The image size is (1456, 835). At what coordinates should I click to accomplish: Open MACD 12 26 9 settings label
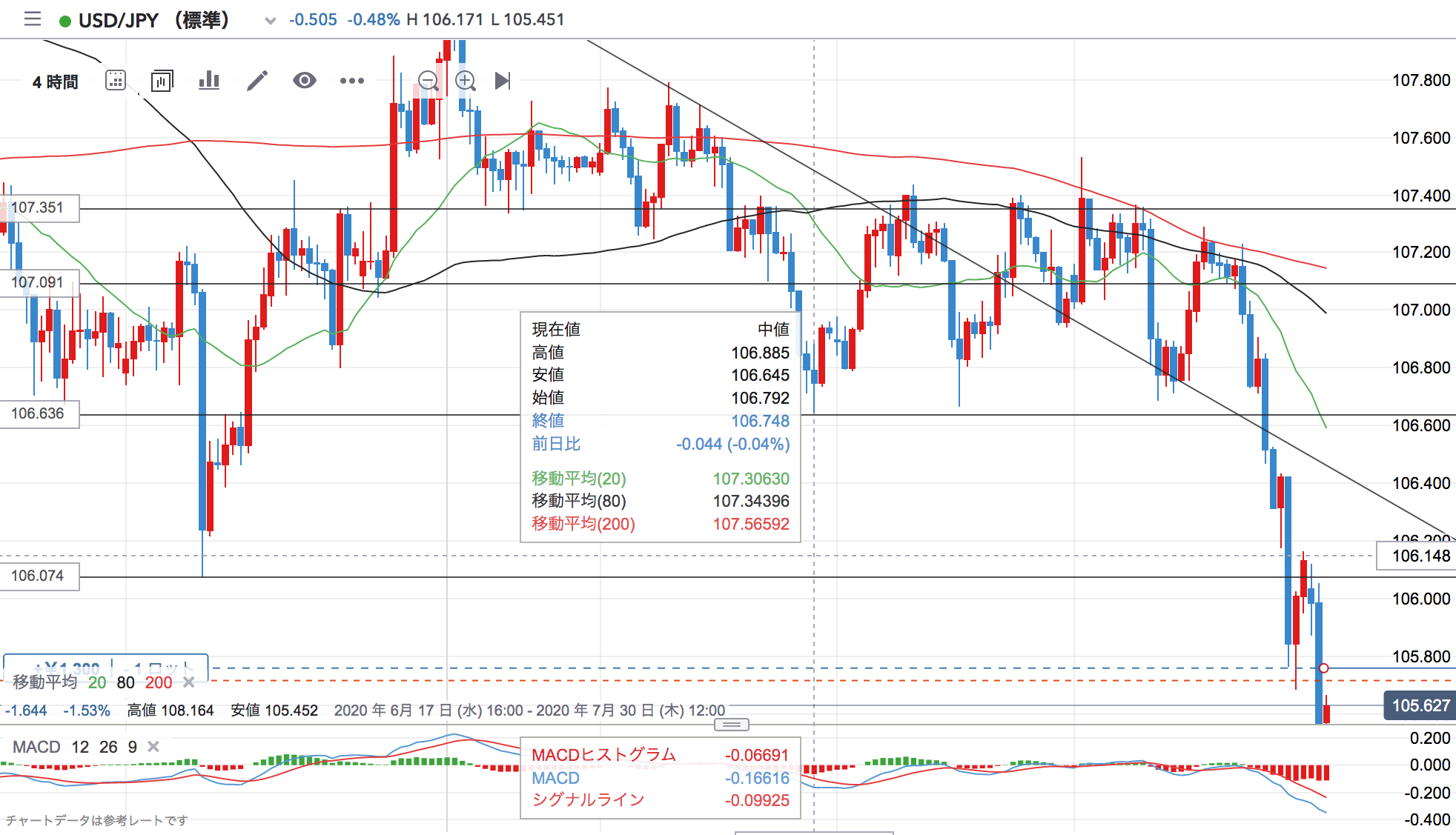click(x=74, y=747)
